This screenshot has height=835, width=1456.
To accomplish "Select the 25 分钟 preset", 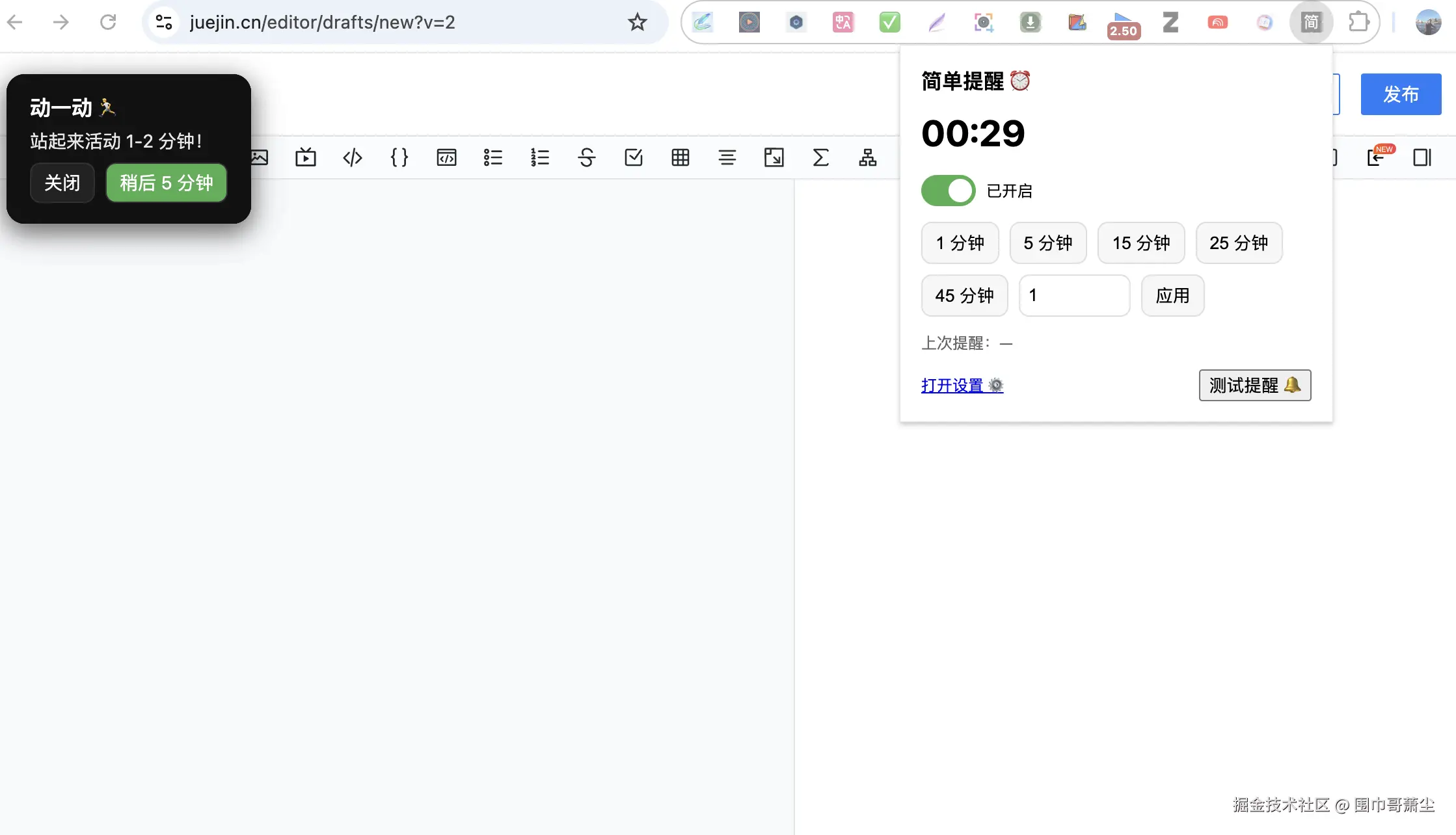I will (1239, 243).
